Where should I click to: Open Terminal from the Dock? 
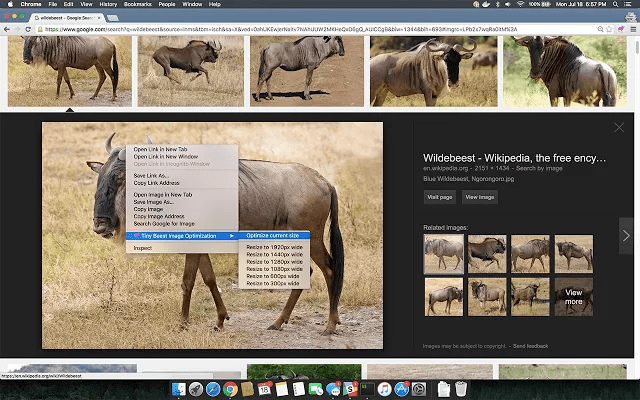(367, 389)
